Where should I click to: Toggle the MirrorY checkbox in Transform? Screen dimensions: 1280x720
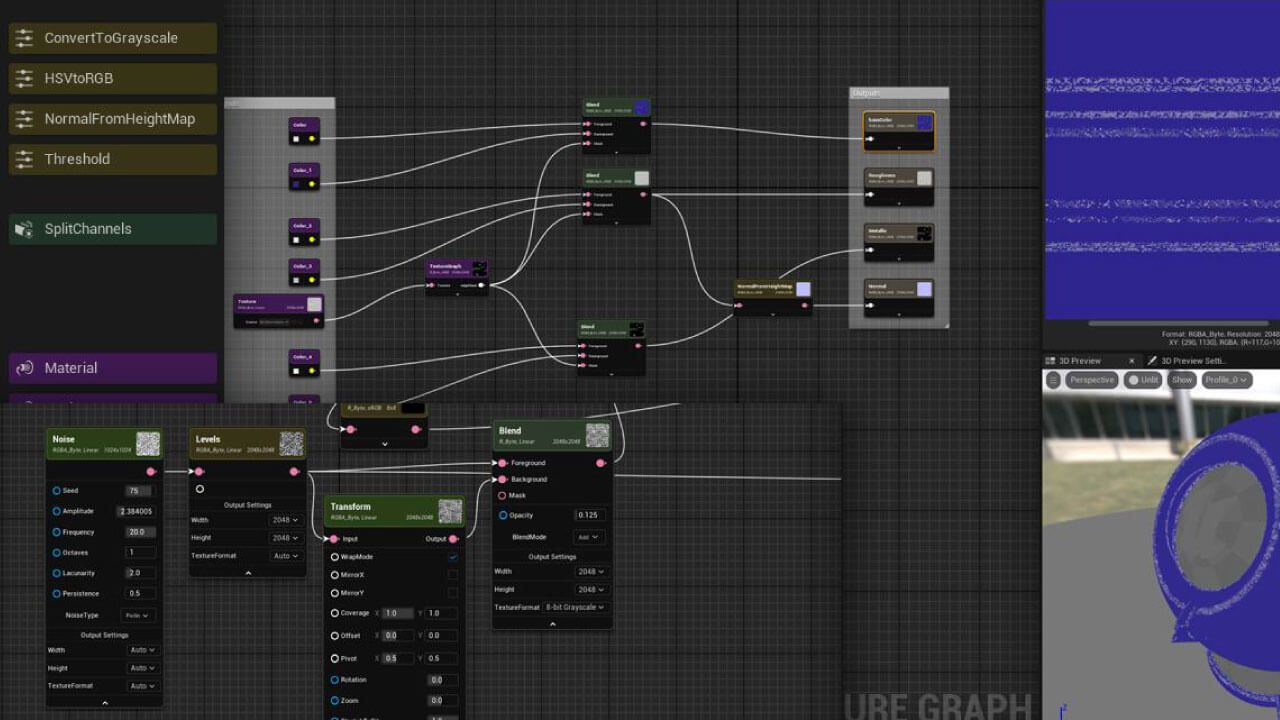(453, 593)
